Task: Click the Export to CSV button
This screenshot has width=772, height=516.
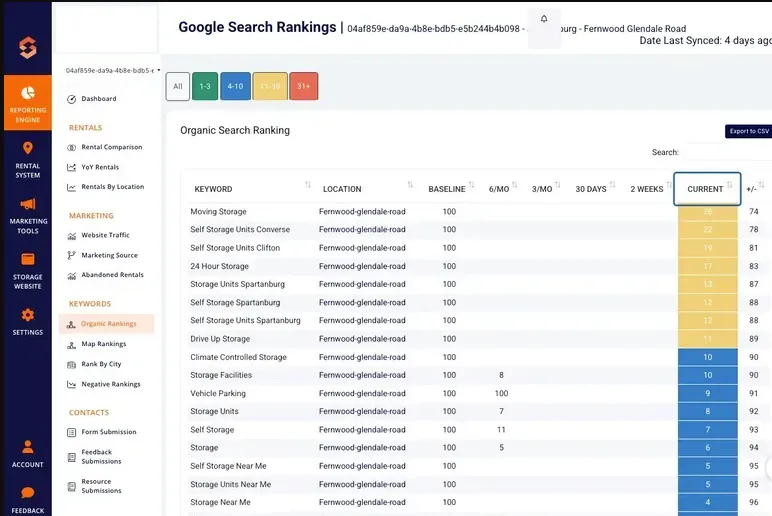Action: coord(748,131)
